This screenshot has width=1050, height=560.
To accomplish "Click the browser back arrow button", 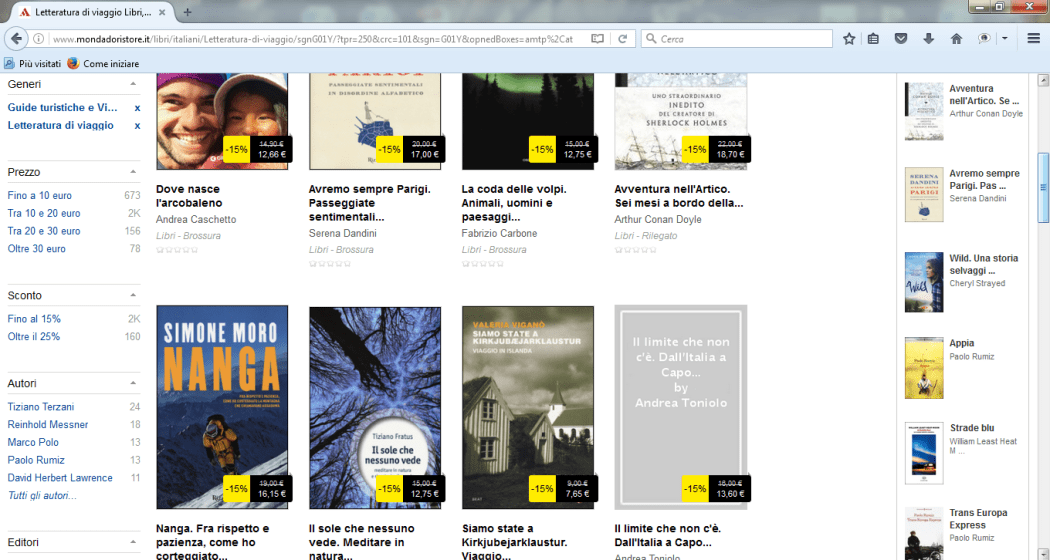I will 16,39.
